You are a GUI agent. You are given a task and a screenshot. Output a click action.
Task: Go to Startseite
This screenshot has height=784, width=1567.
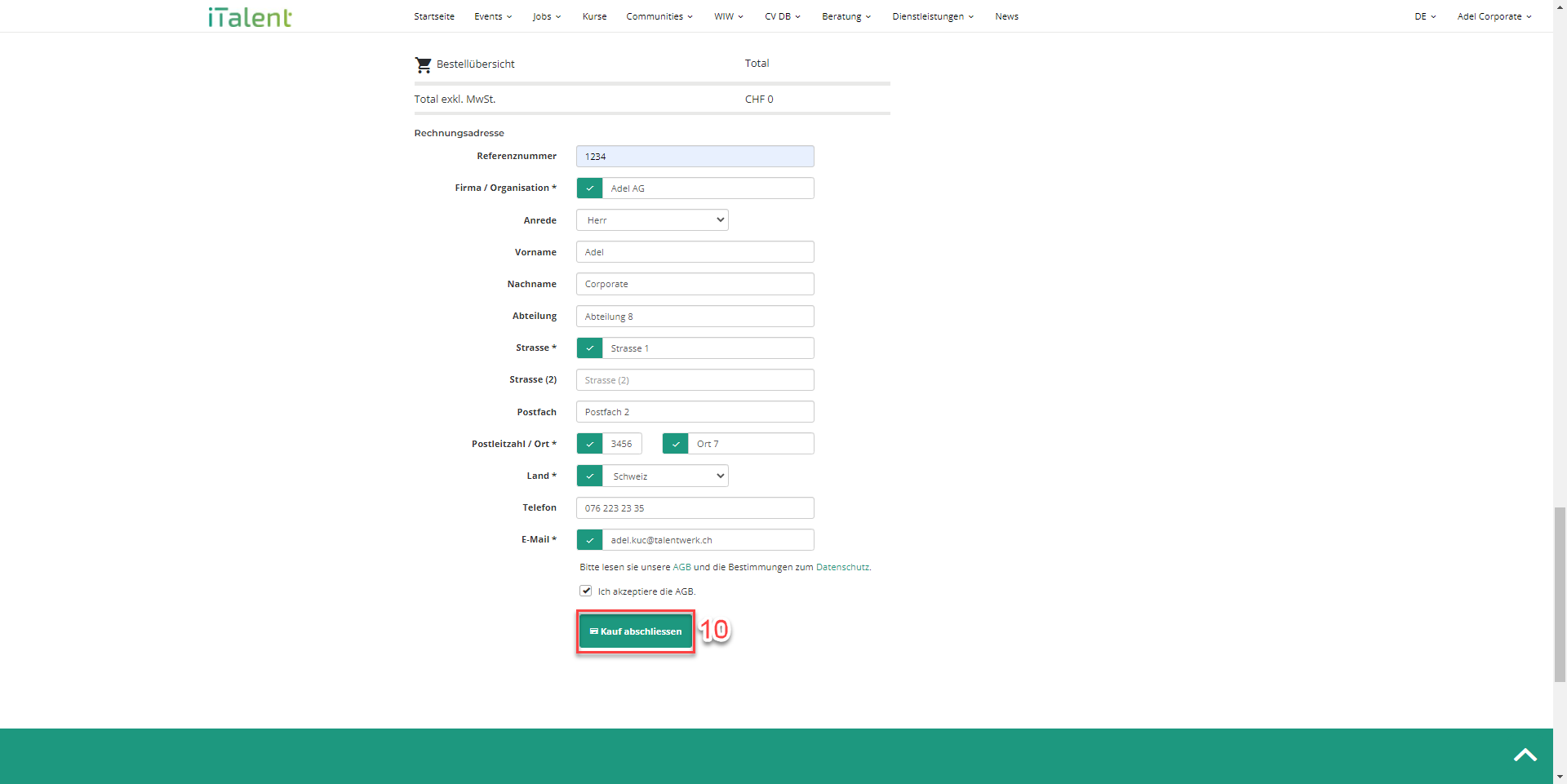click(x=434, y=16)
